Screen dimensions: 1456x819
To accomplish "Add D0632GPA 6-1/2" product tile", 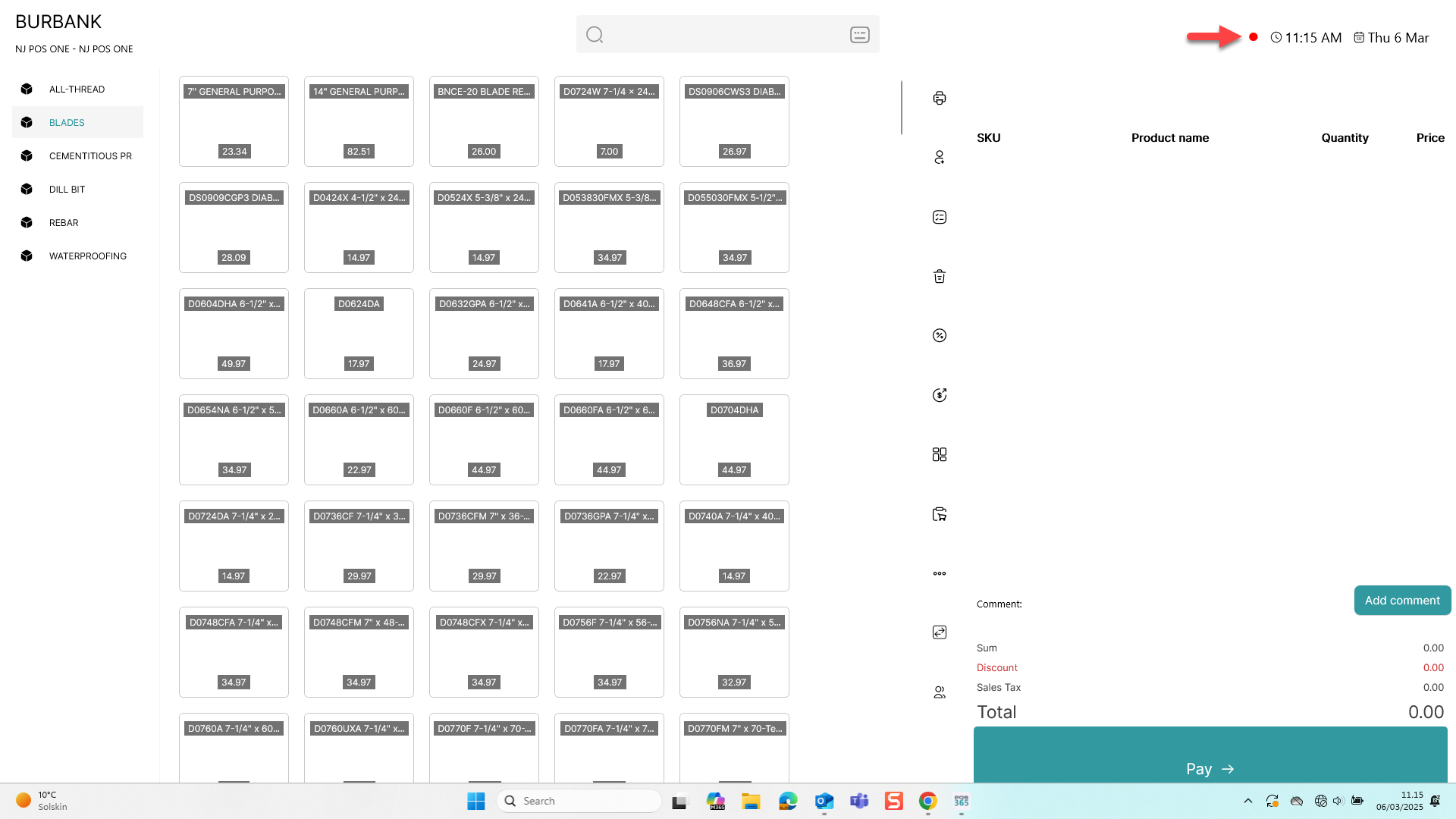I will (484, 334).
